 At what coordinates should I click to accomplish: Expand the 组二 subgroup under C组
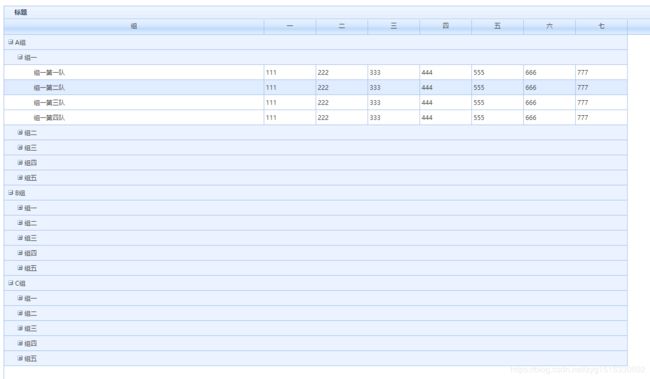pos(20,313)
